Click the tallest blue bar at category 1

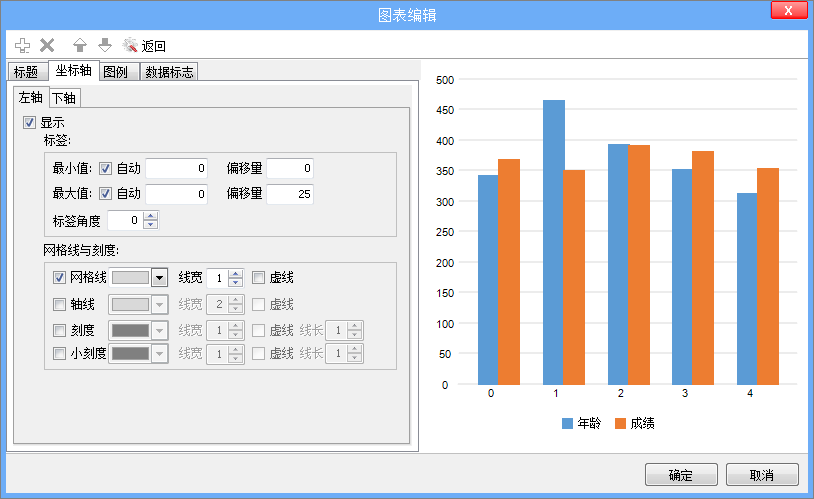[553, 242]
